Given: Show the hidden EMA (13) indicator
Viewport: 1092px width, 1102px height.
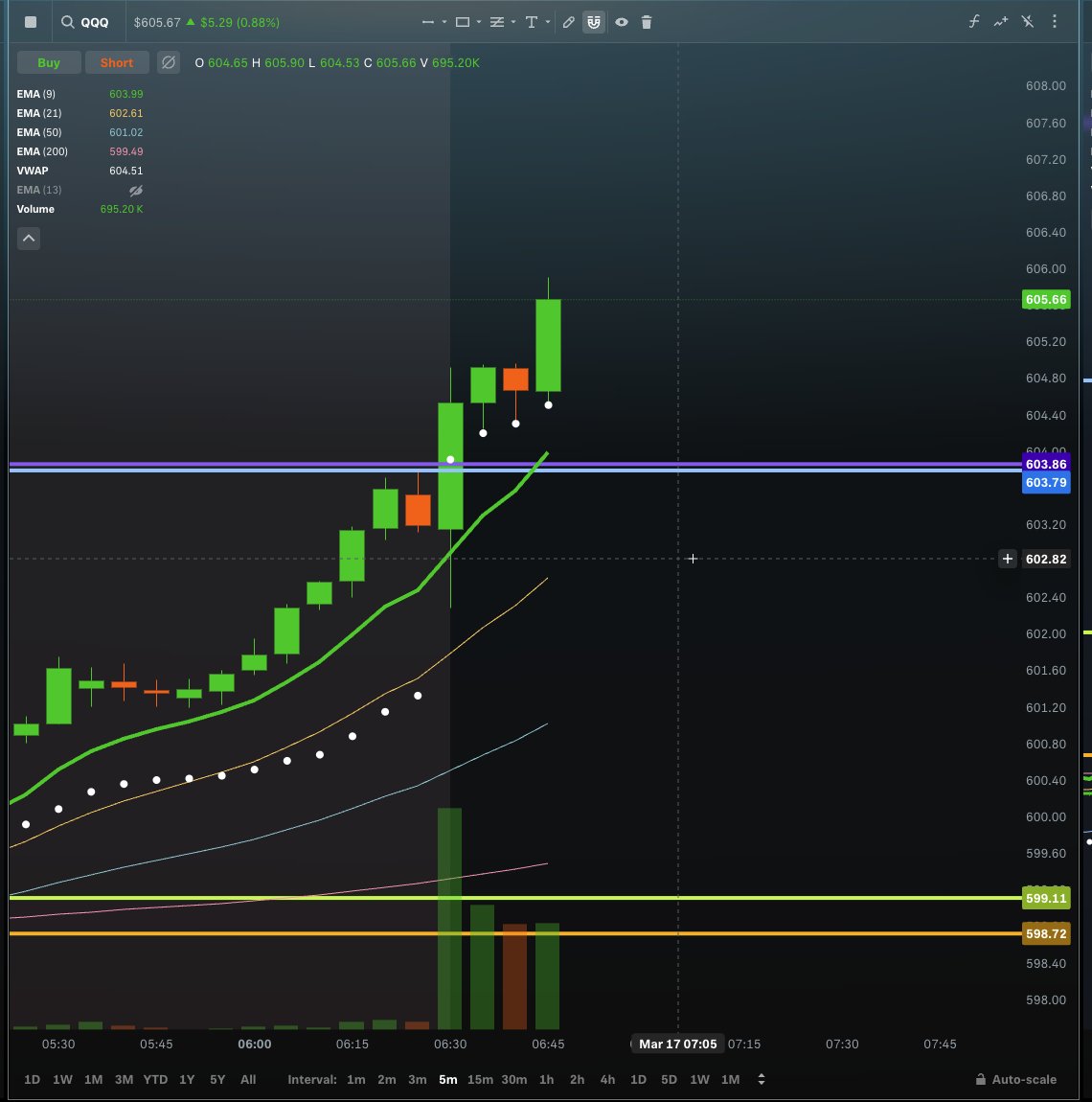Looking at the screenshot, I should click(136, 191).
